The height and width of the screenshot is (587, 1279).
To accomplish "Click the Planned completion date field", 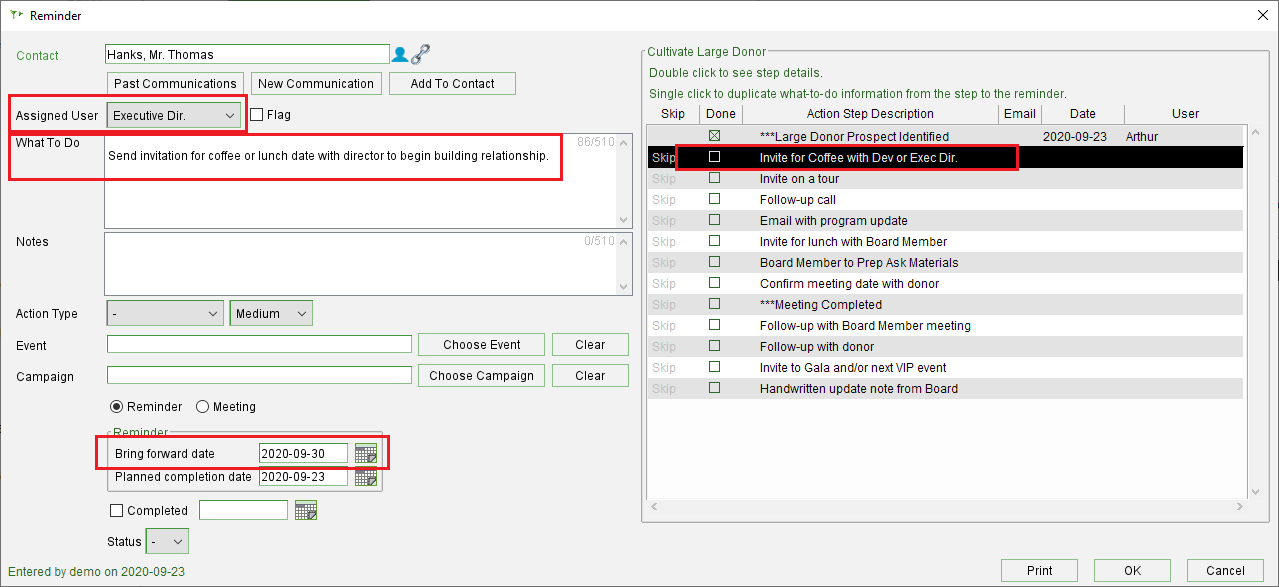I will coord(303,478).
